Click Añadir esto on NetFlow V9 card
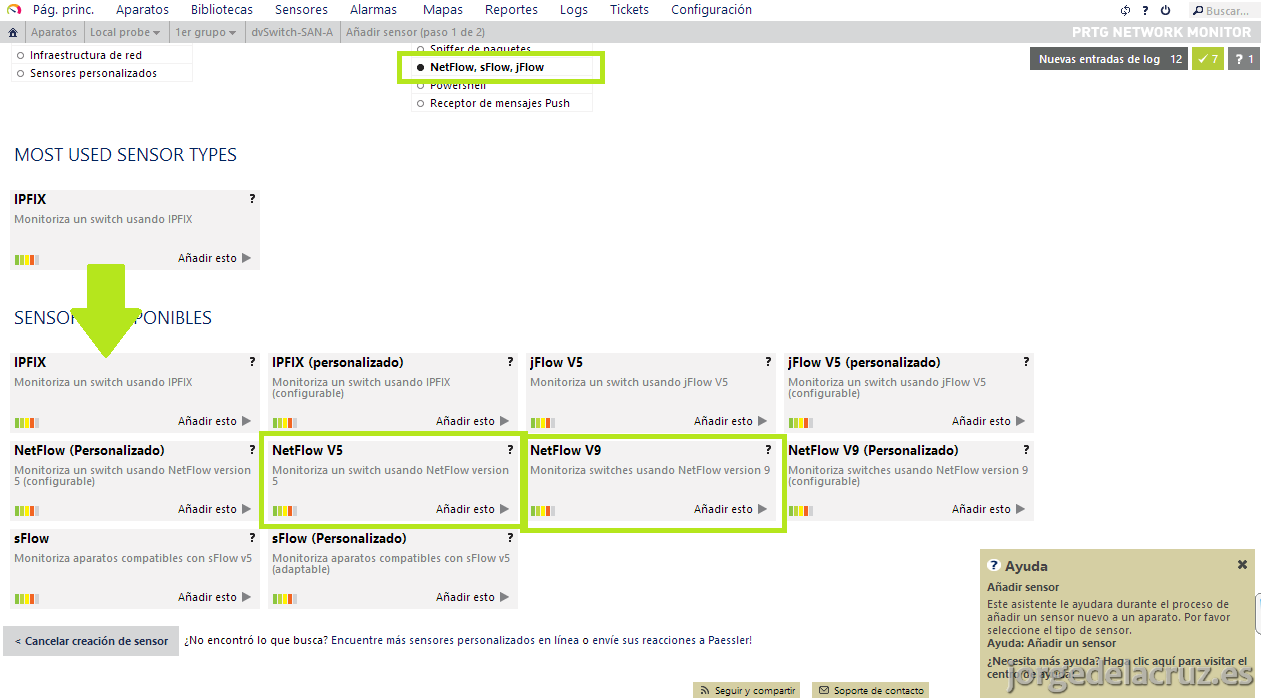 click(x=730, y=509)
